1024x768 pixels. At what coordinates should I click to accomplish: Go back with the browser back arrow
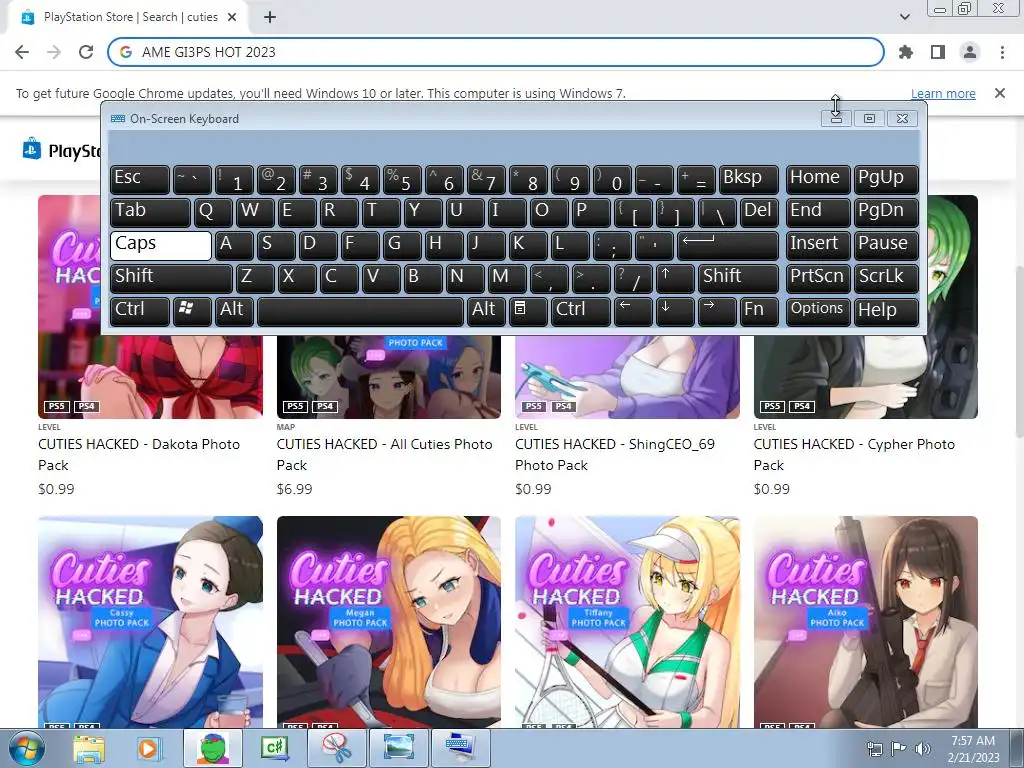tap(22, 52)
